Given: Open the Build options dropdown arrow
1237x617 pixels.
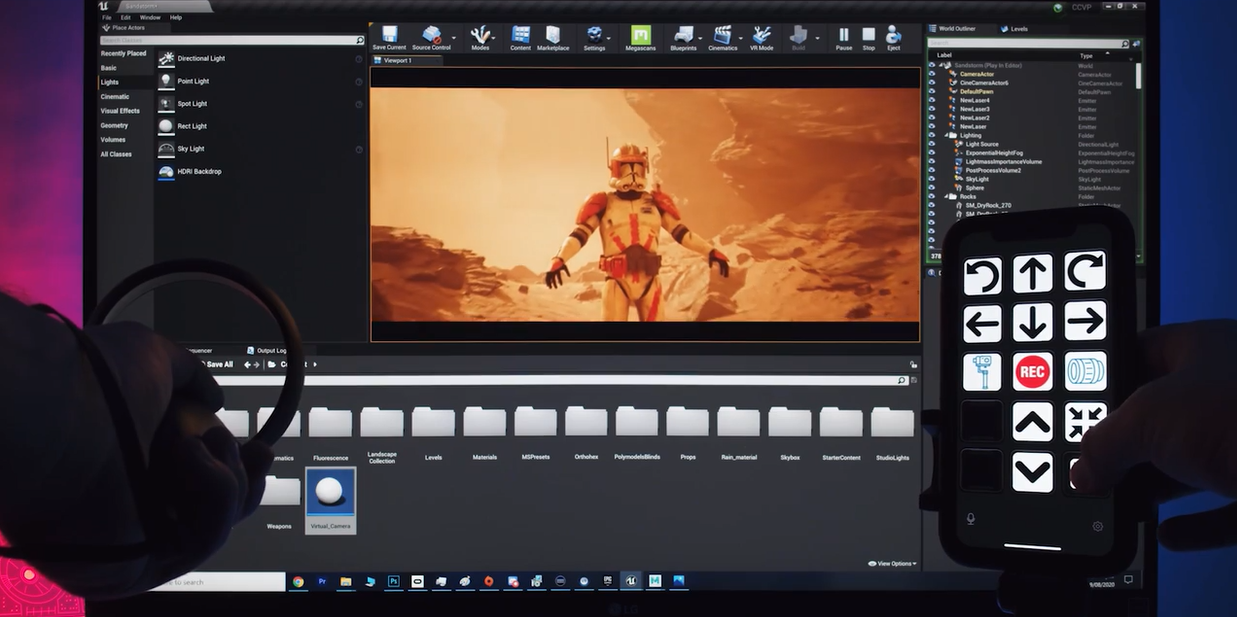Looking at the screenshot, I should click(x=817, y=38).
